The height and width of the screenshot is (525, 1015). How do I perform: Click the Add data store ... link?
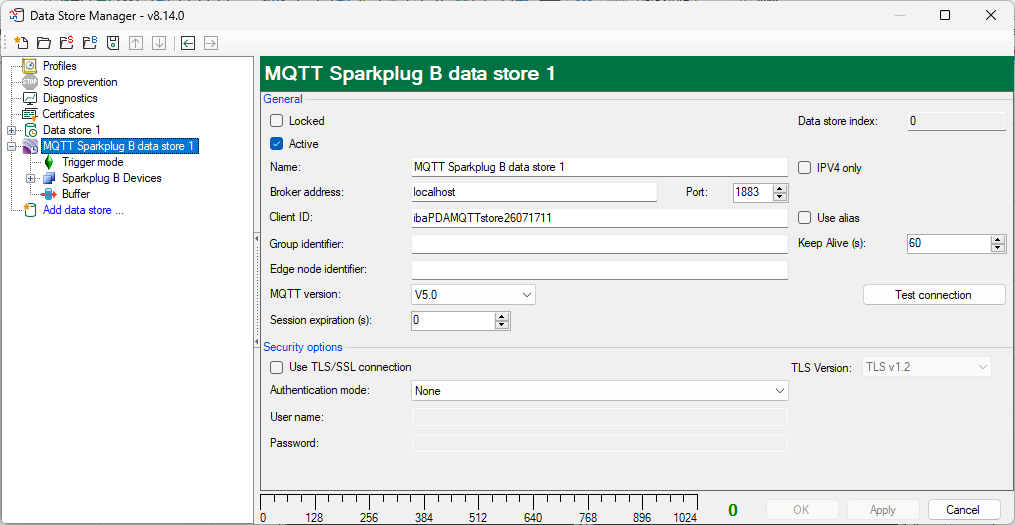click(83, 210)
